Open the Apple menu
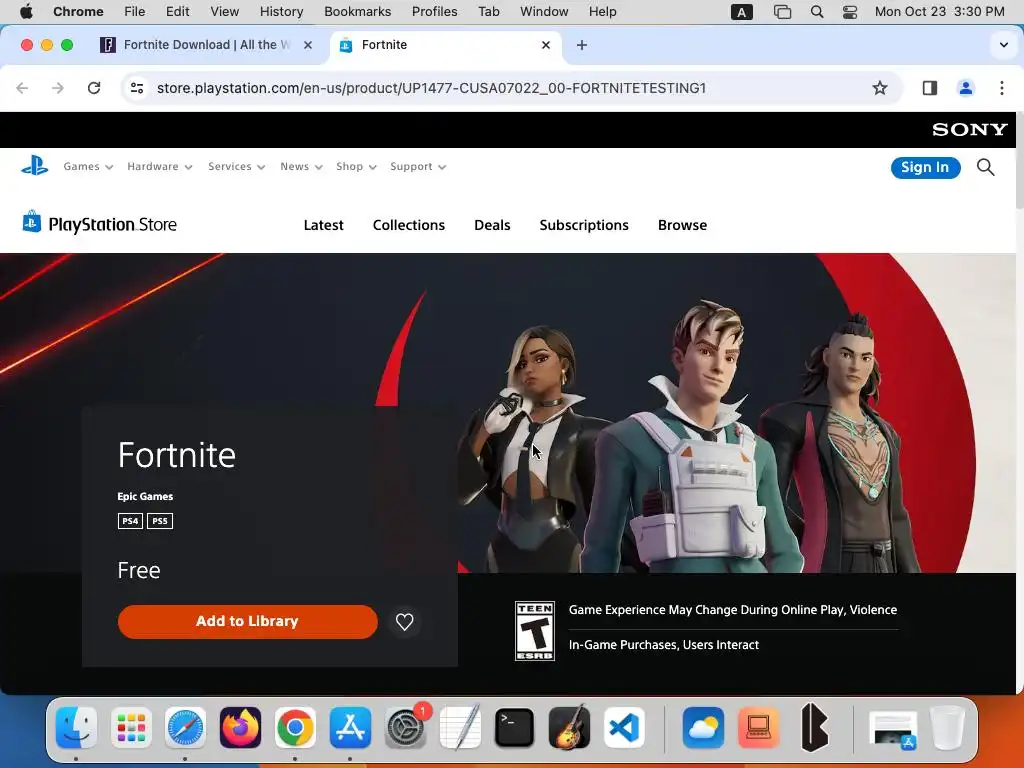 [x=26, y=12]
